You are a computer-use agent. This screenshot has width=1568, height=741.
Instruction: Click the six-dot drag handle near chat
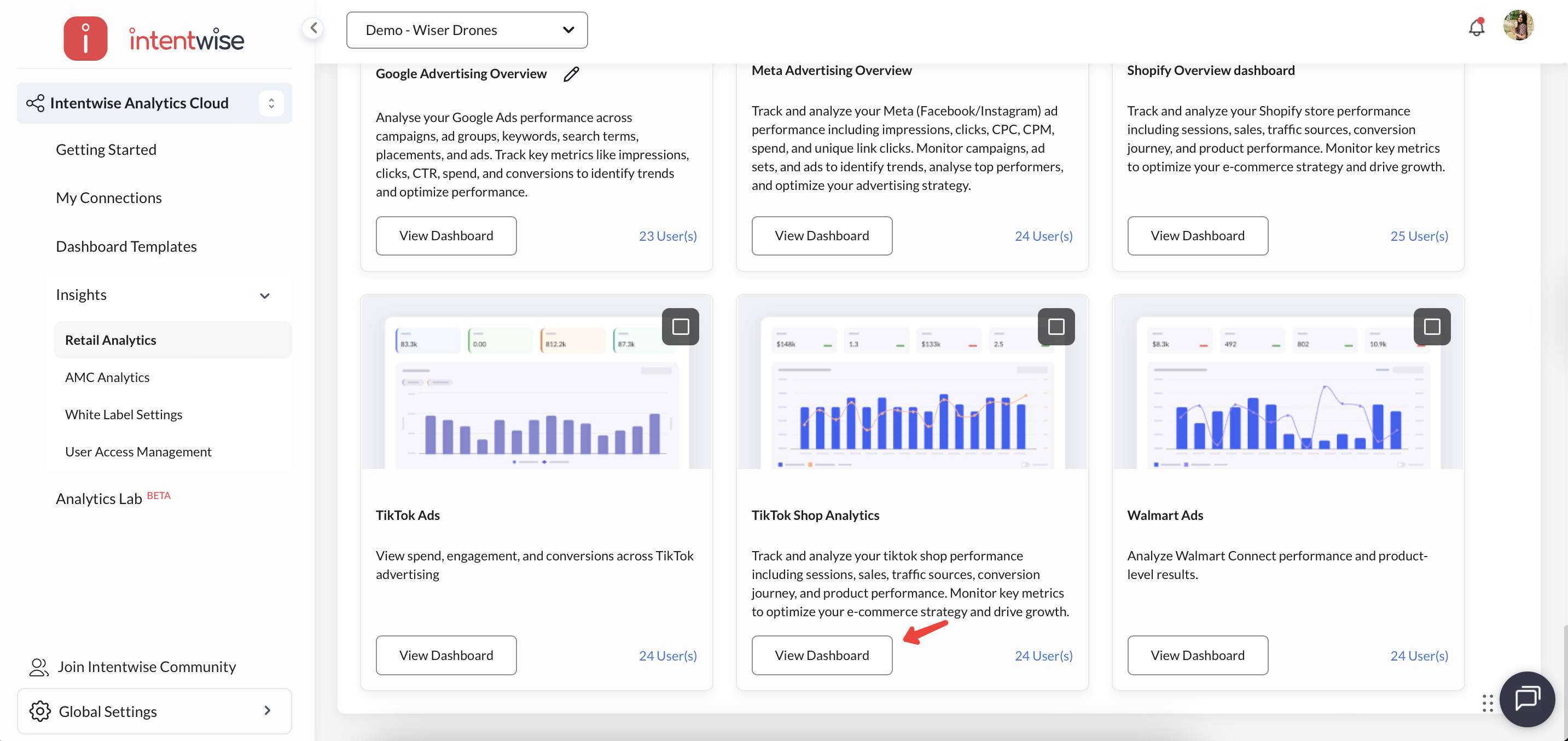click(1487, 703)
